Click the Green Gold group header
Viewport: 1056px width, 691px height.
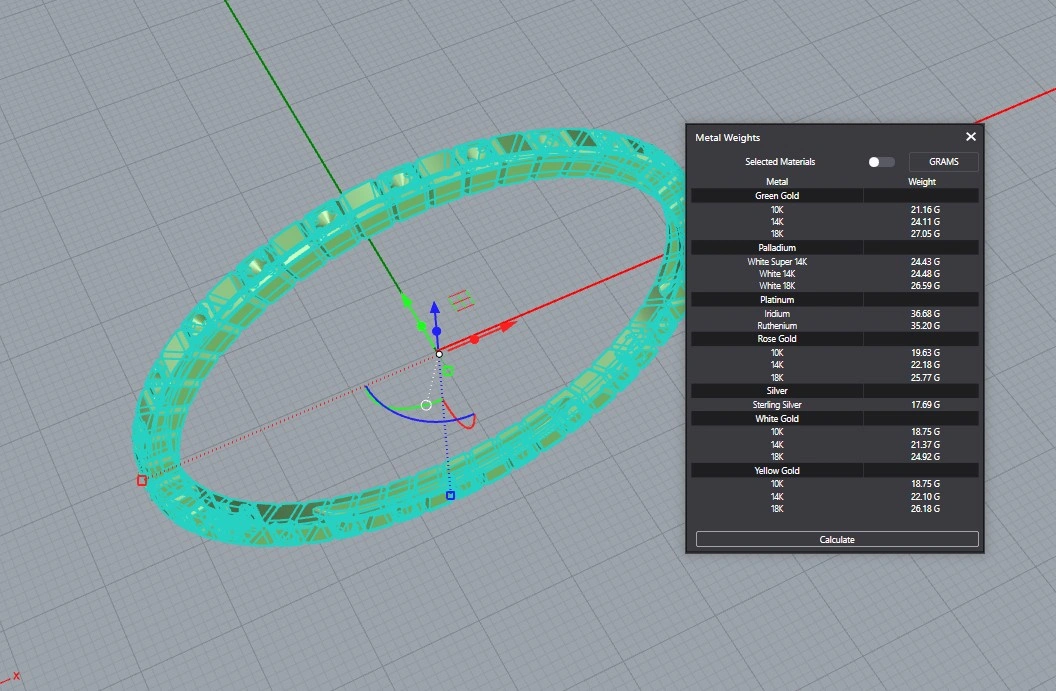777,196
